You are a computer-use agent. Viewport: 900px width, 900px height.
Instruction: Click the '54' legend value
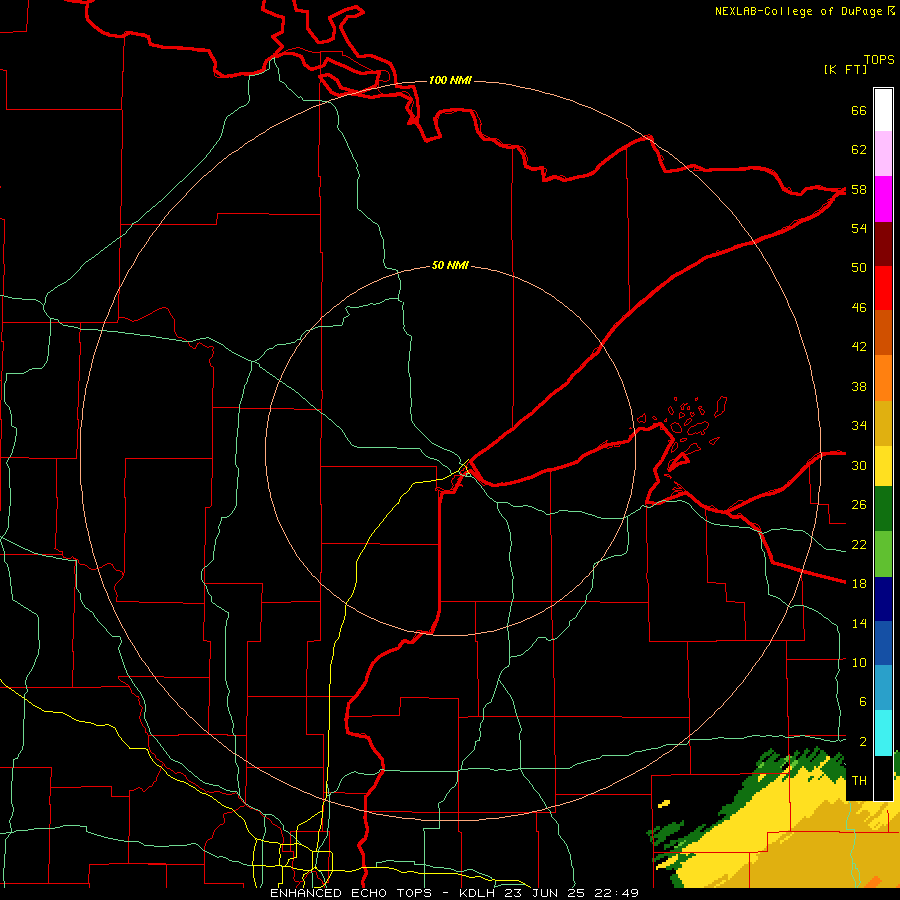point(859,228)
